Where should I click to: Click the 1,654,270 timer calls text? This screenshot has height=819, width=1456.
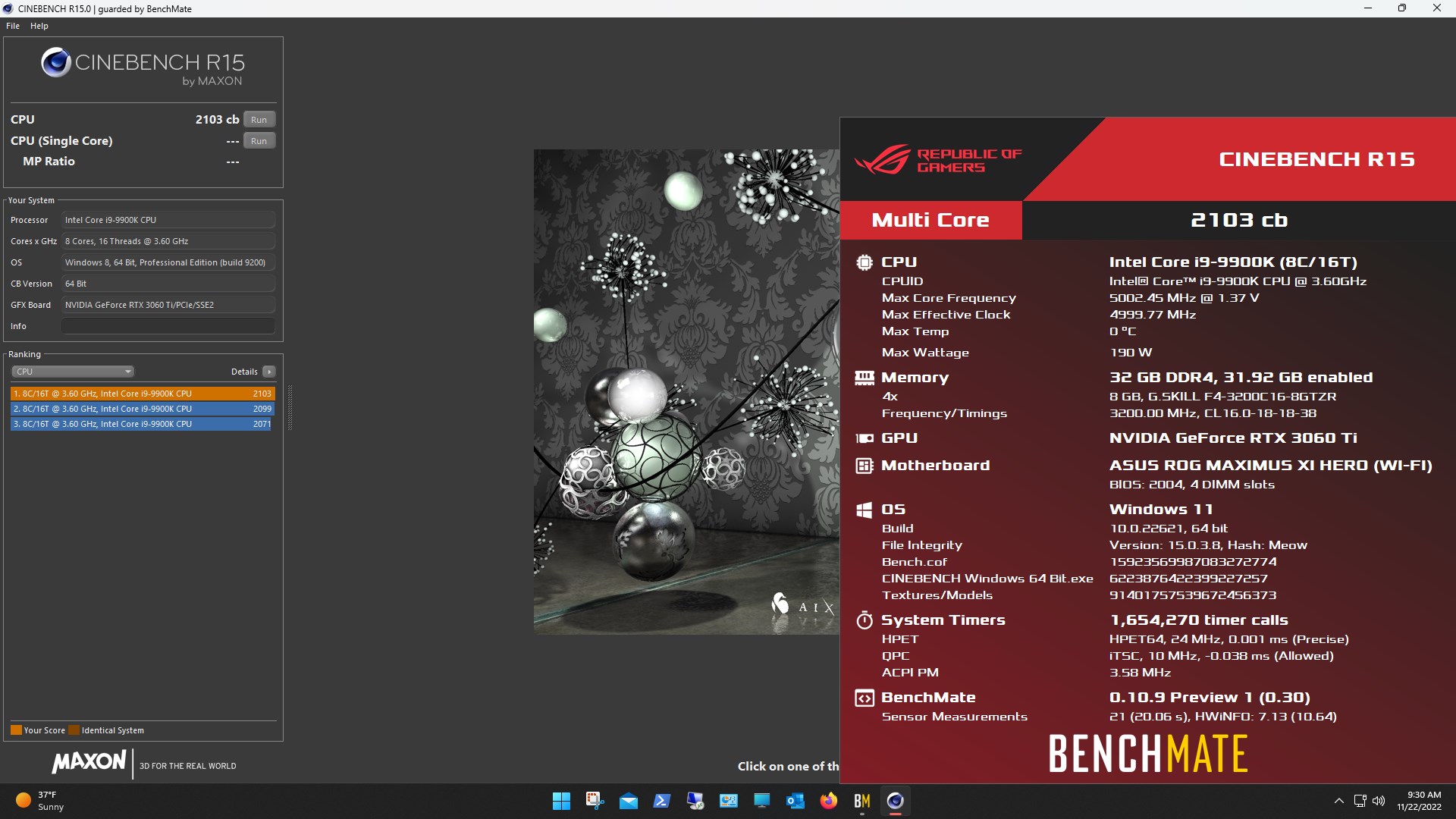[1199, 620]
